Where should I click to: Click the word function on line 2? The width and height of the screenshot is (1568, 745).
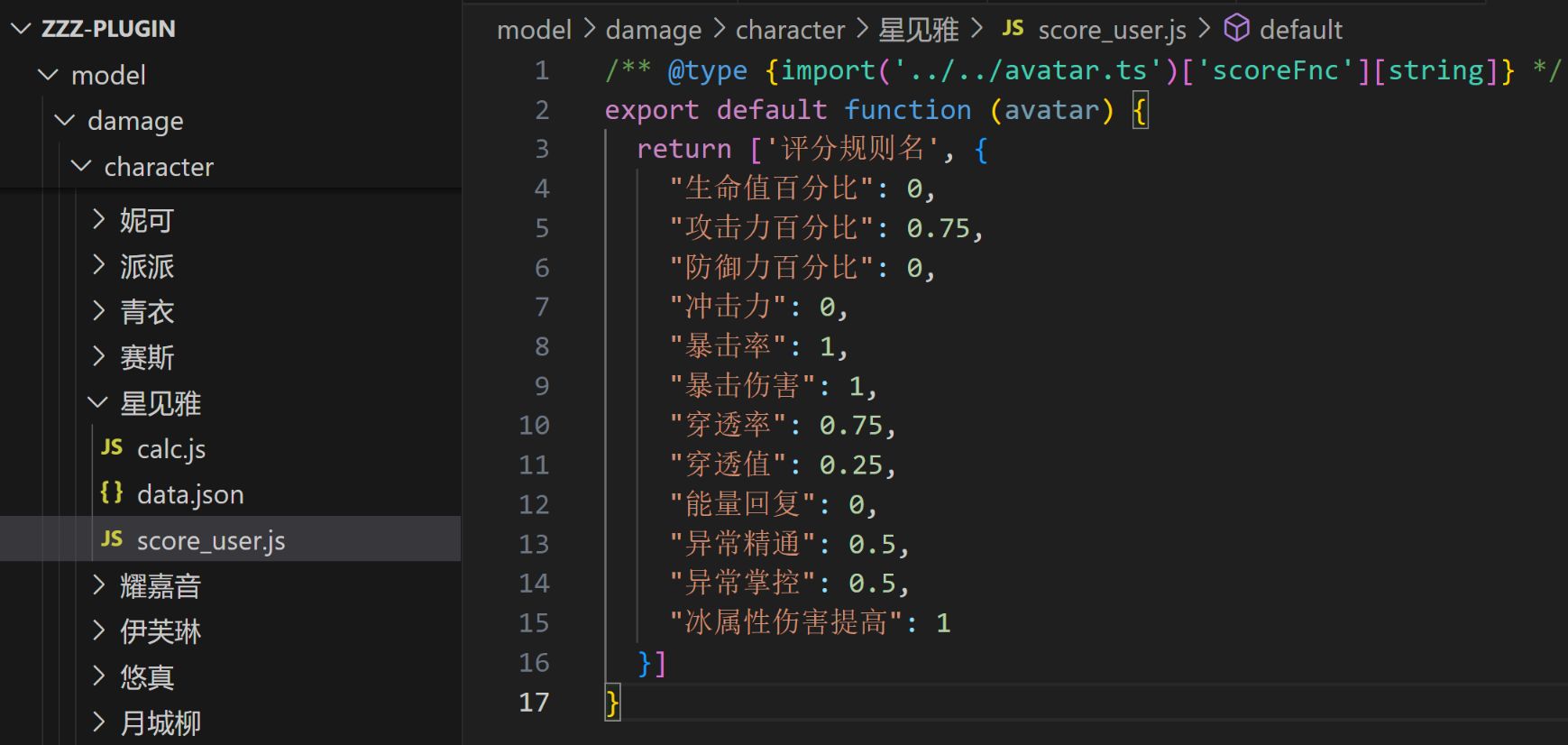pyautogui.click(x=908, y=110)
